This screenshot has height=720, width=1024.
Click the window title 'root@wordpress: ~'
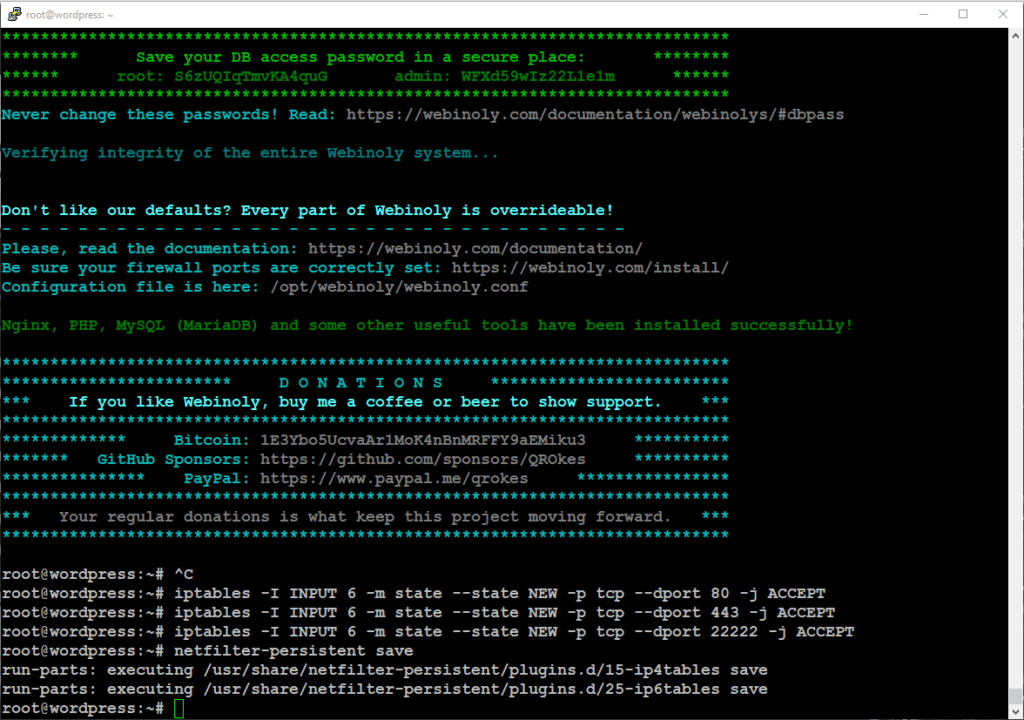(x=70, y=14)
